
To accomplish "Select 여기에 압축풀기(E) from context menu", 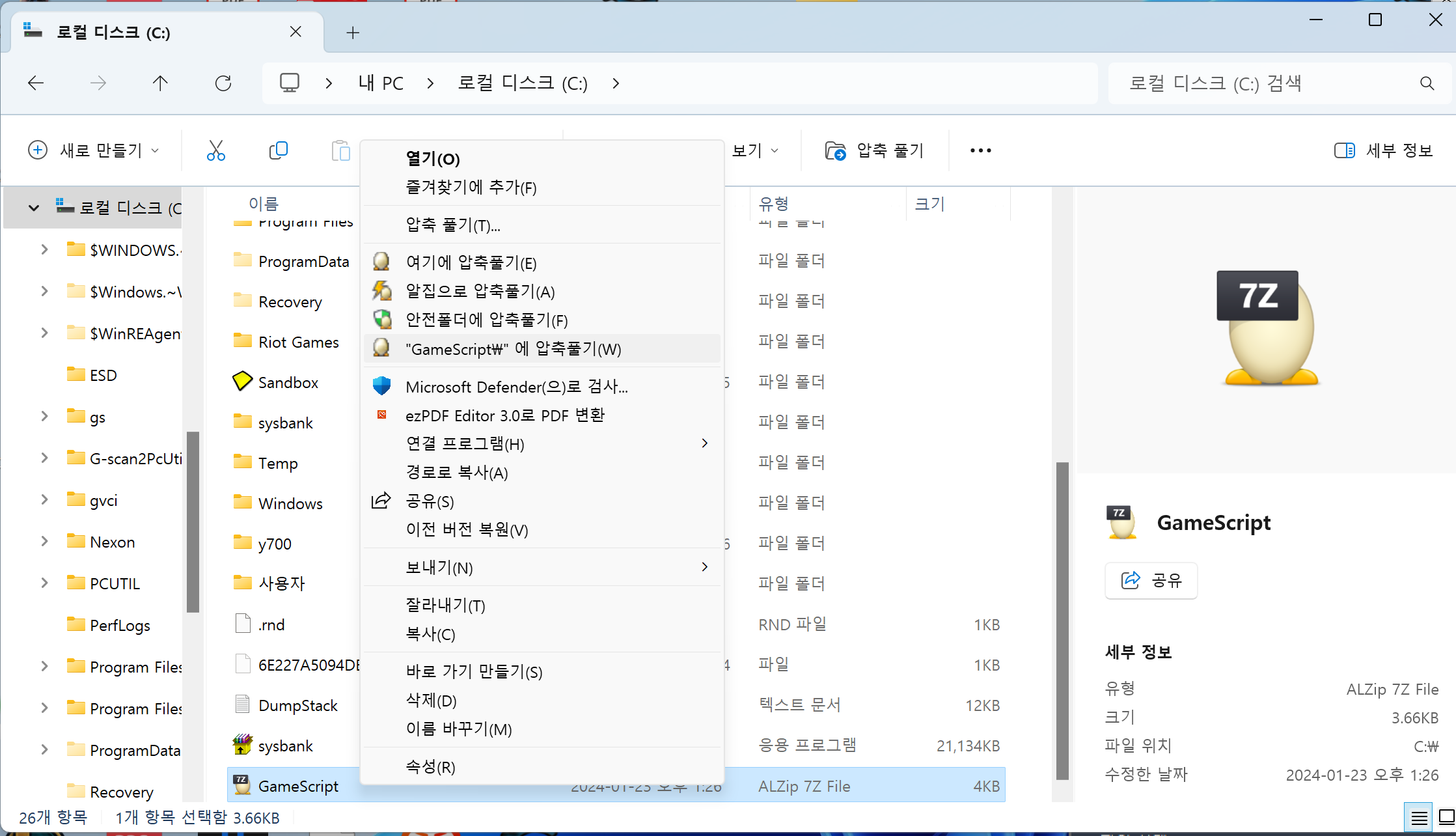I will tap(471, 262).
